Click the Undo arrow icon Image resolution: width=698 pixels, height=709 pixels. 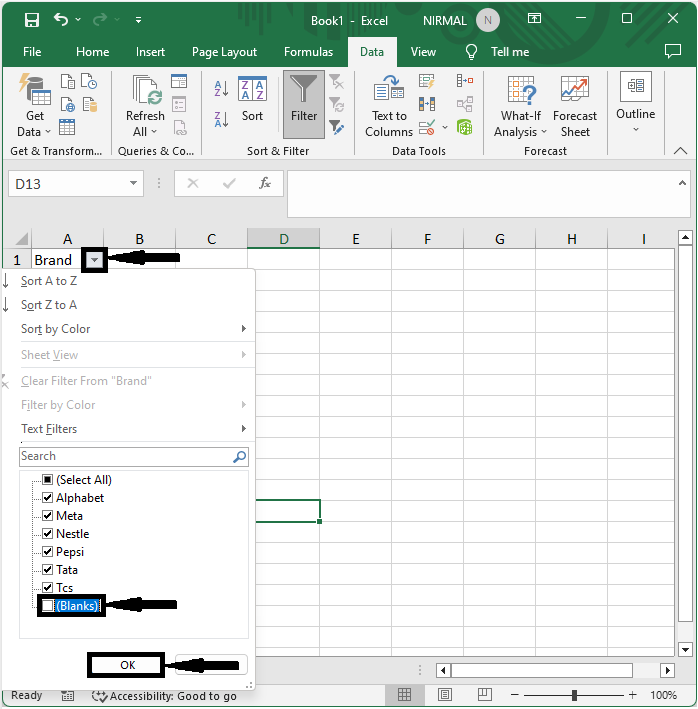tap(61, 19)
